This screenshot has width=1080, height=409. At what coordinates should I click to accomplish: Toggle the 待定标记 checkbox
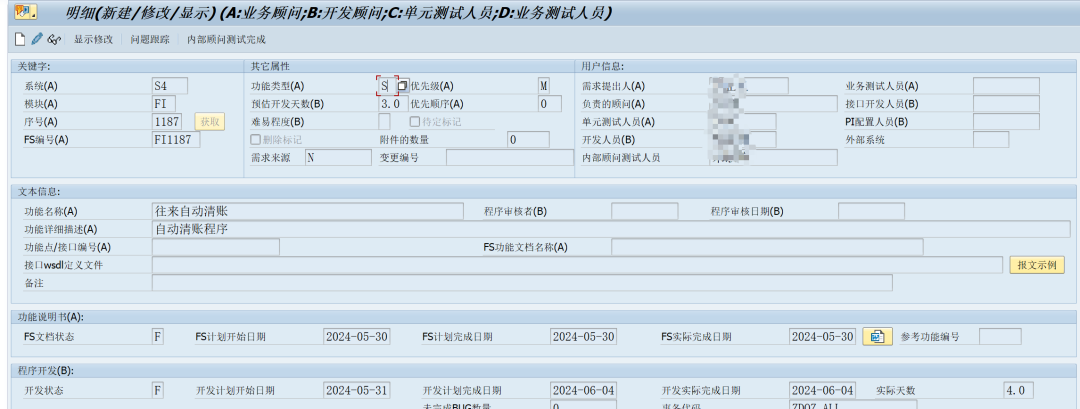coord(415,122)
